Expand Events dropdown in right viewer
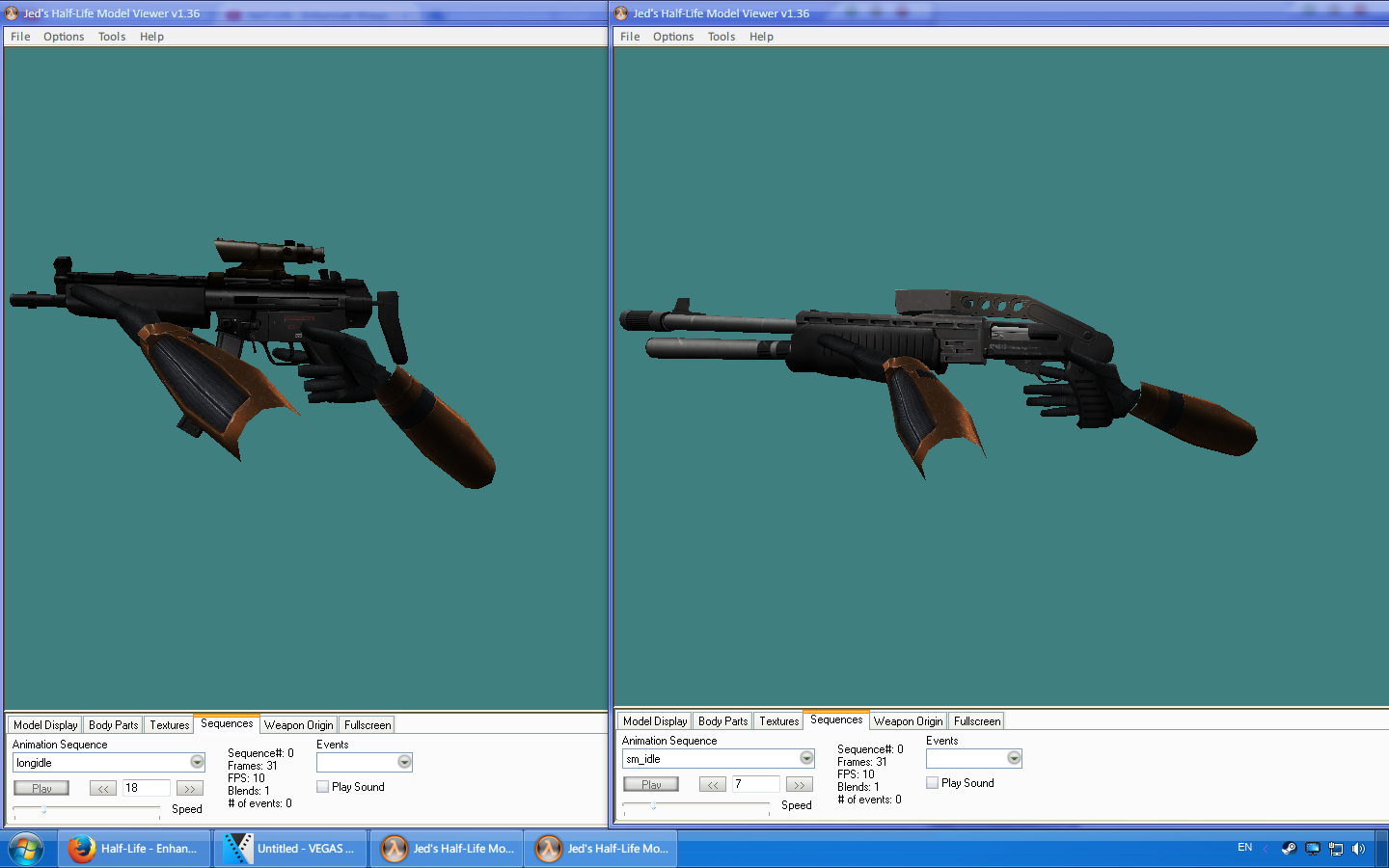The height and width of the screenshot is (868, 1389). tap(1014, 758)
